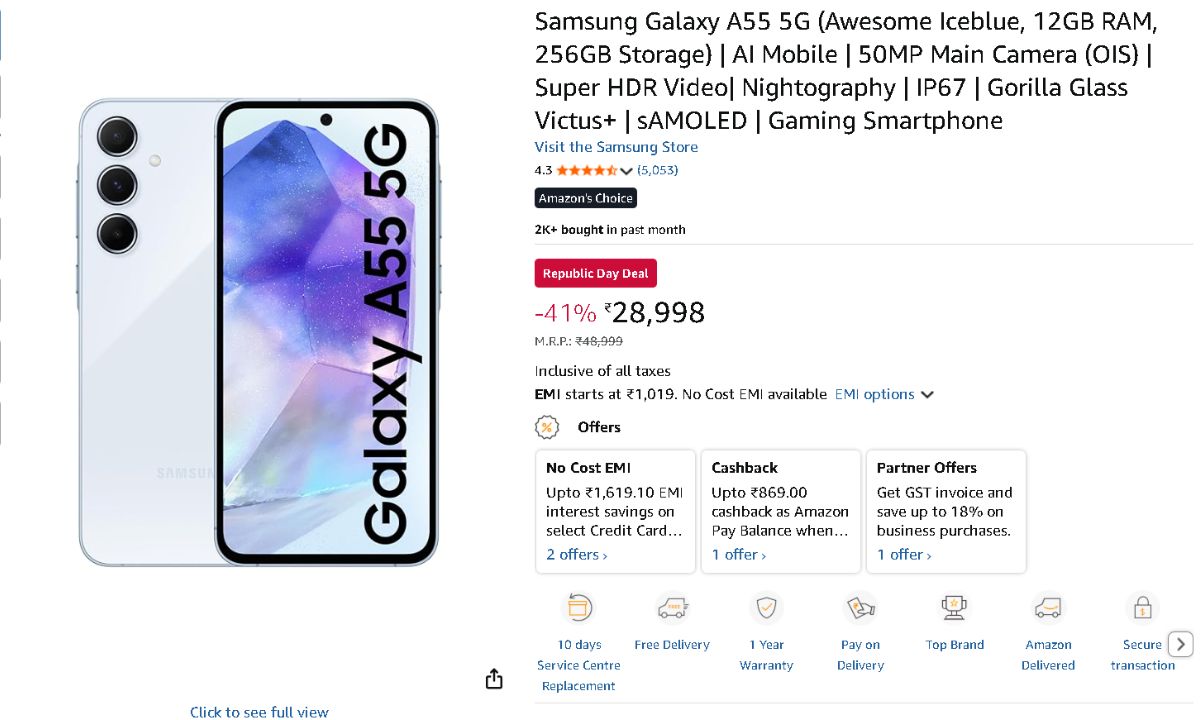1200x720 pixels.
Task: Click the Free Delivery truck icon
Action: pos(672,607)
